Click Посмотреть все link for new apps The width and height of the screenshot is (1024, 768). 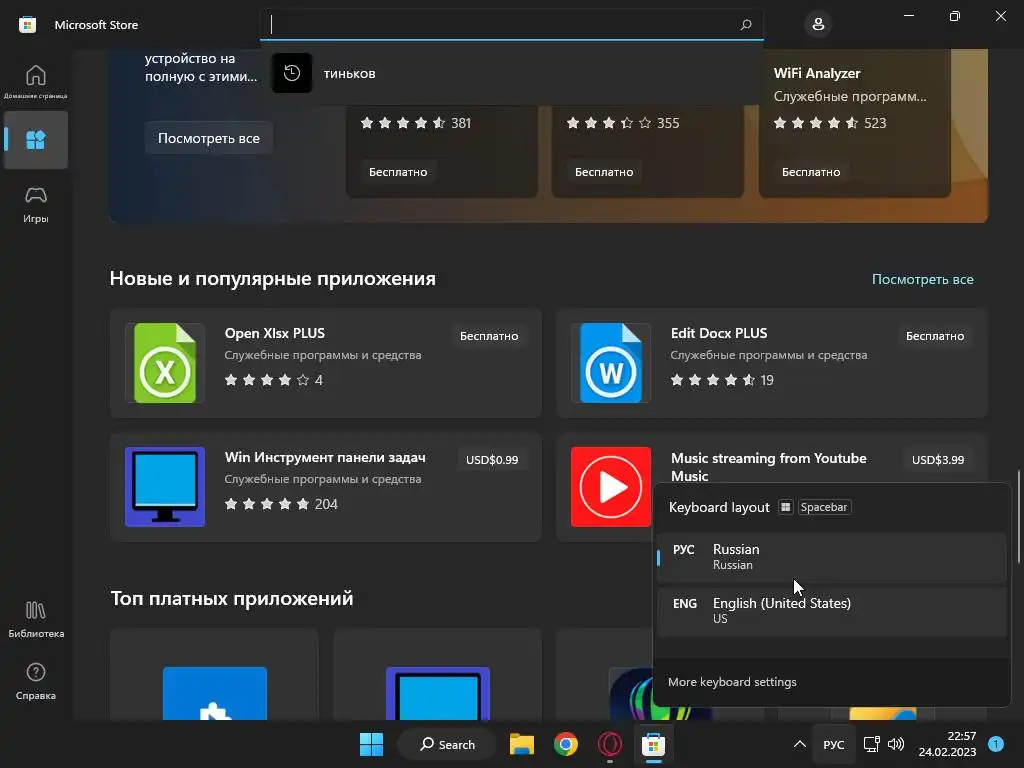[922, 279]
